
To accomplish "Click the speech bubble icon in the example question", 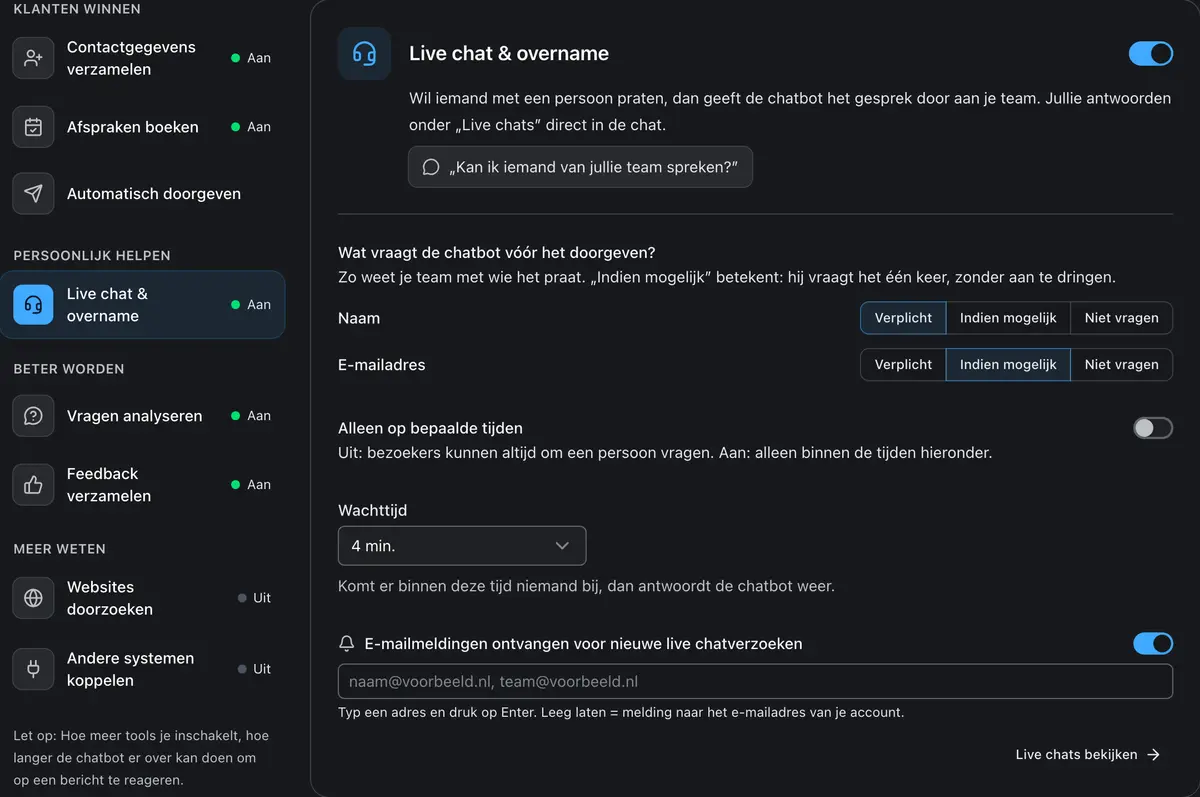I will [431, 167].
